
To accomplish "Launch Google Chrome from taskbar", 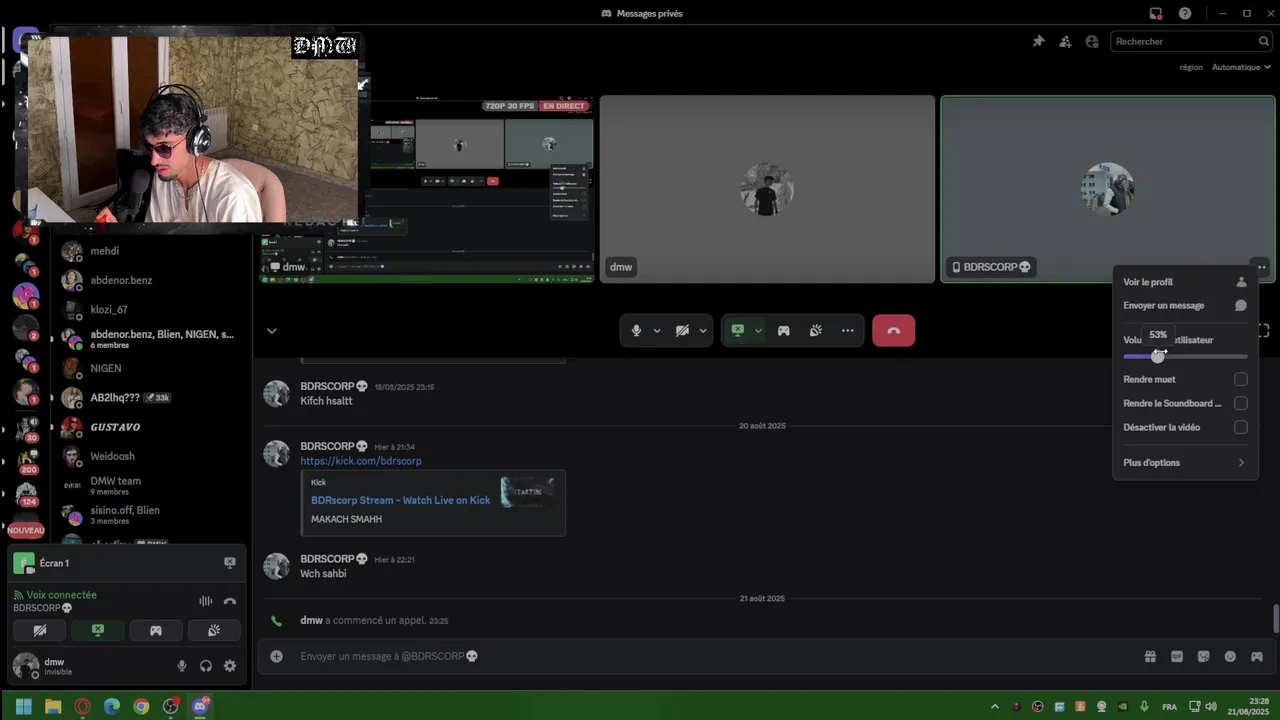I will pos(141,706).
